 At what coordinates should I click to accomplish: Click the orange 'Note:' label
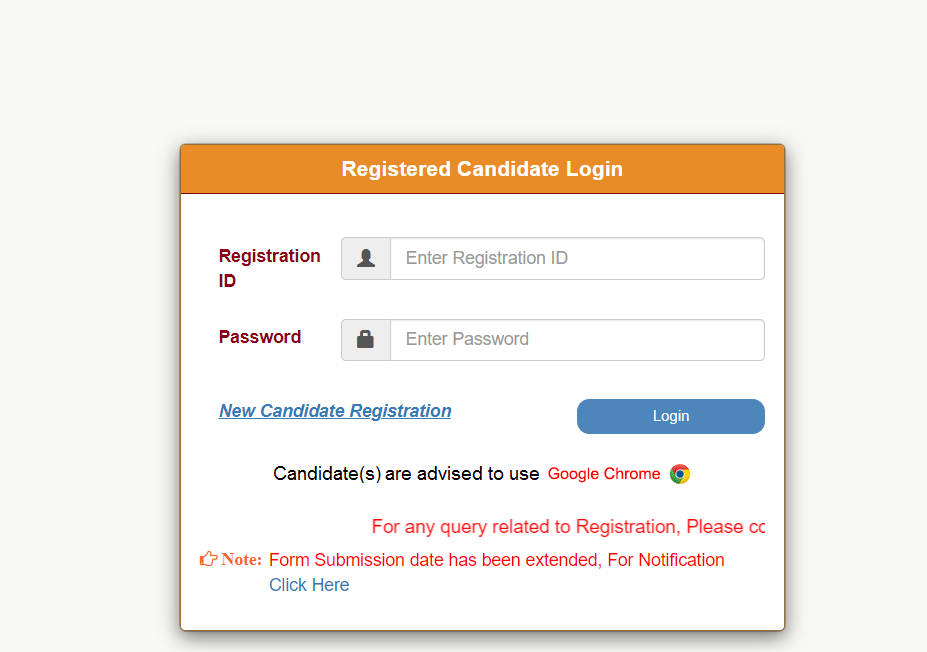pos(242,559)
